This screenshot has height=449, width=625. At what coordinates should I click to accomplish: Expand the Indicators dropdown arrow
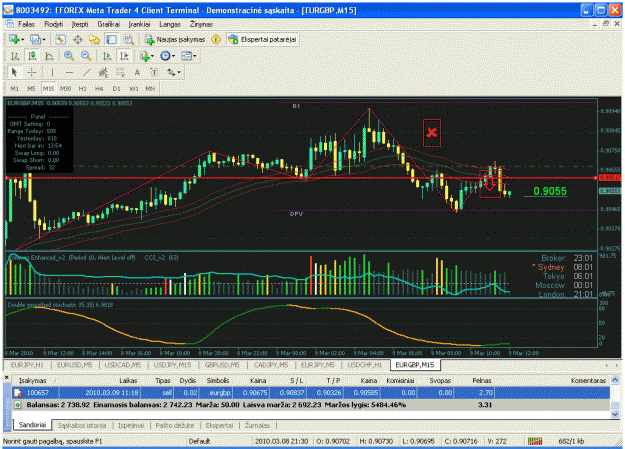152,56
